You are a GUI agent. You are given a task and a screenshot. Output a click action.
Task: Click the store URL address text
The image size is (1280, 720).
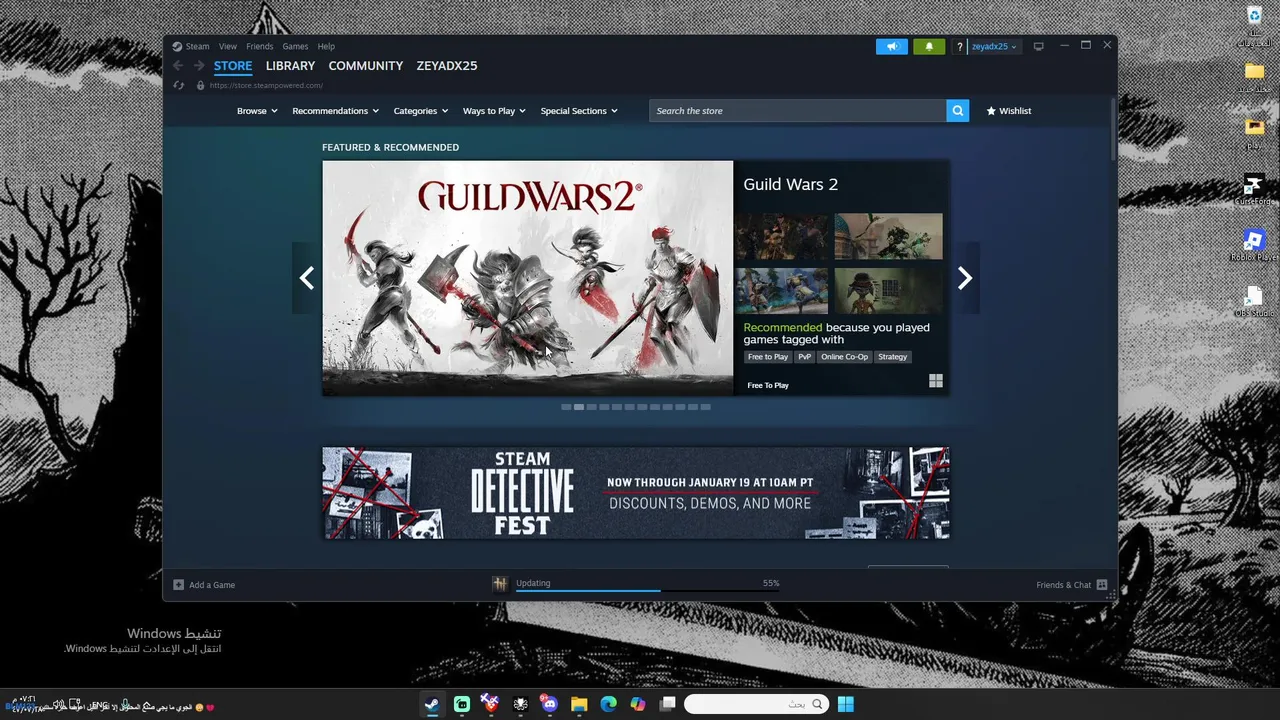pyautogui.click(x=266, y=86)
